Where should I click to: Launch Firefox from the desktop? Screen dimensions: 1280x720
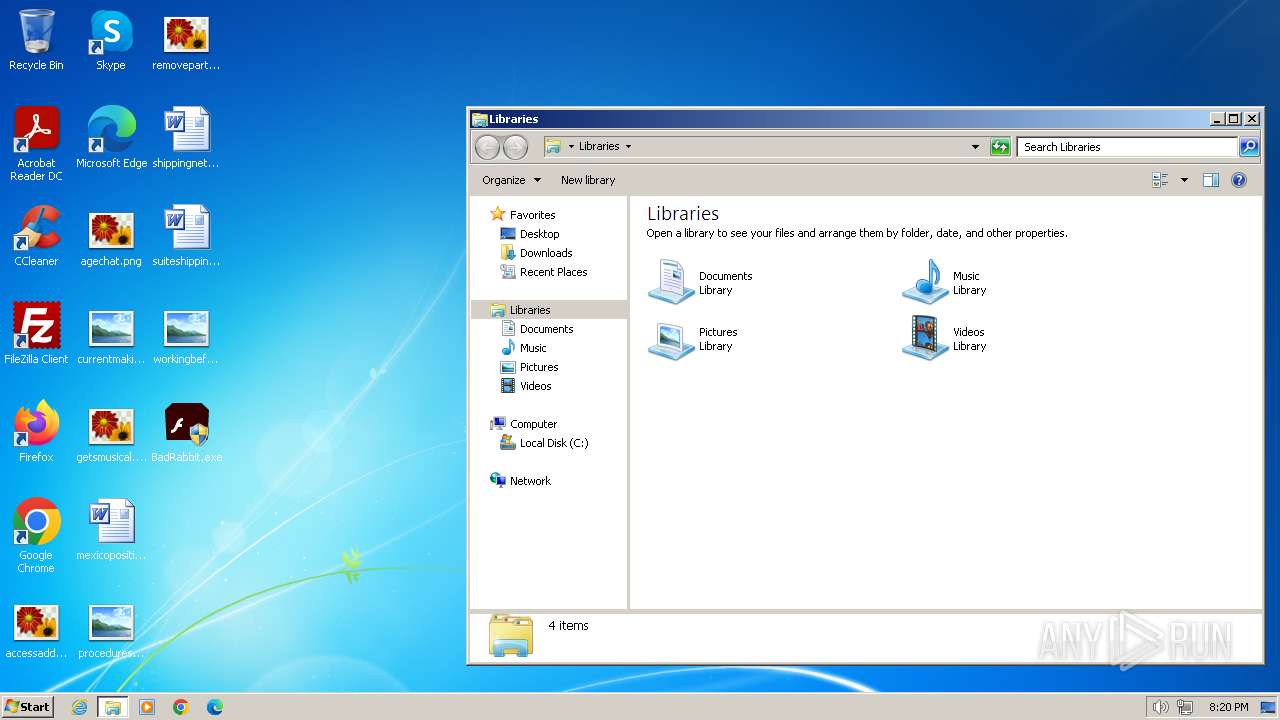point(36,432)
